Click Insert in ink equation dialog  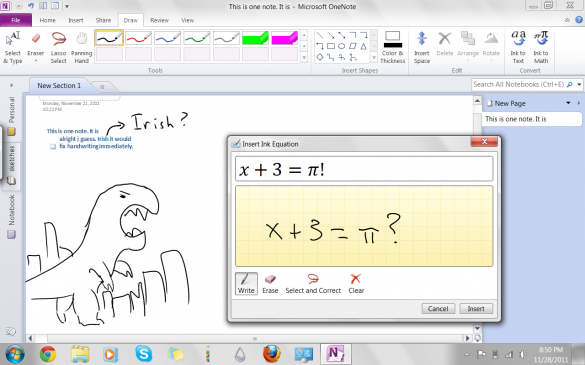(476, 309)
